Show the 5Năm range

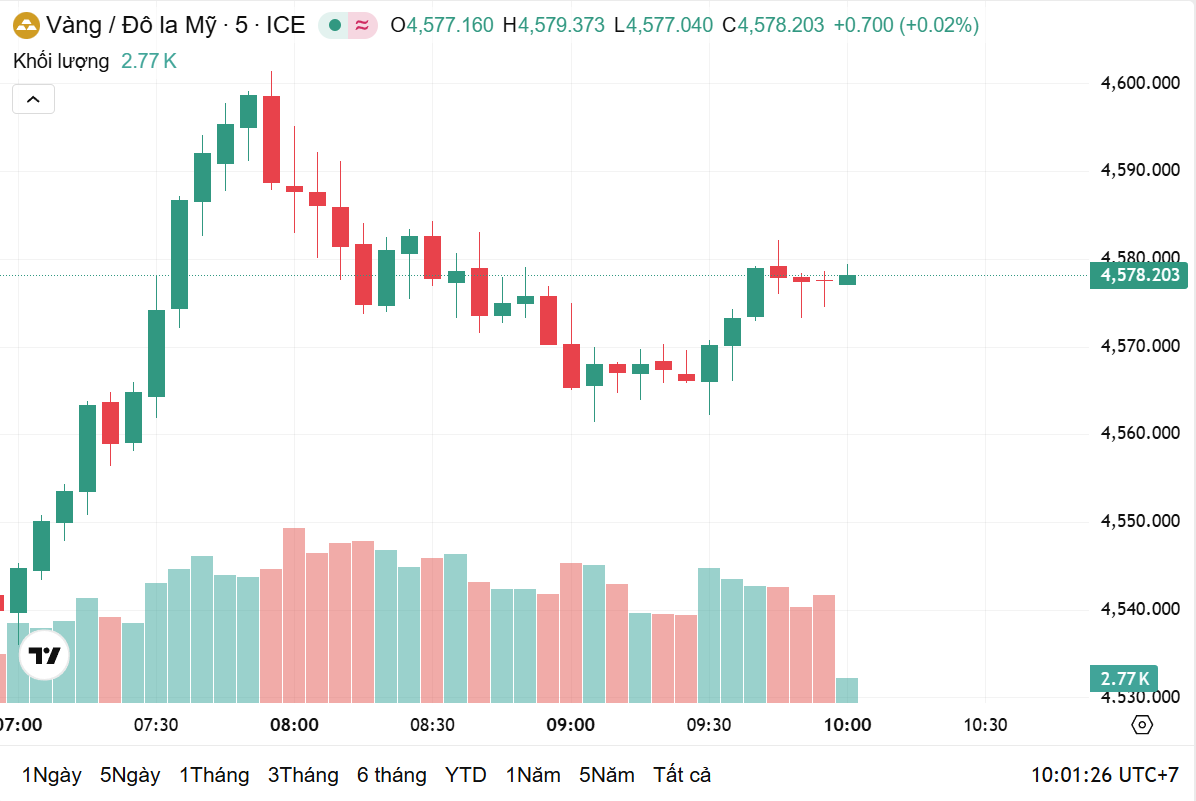tap(606, 775)
